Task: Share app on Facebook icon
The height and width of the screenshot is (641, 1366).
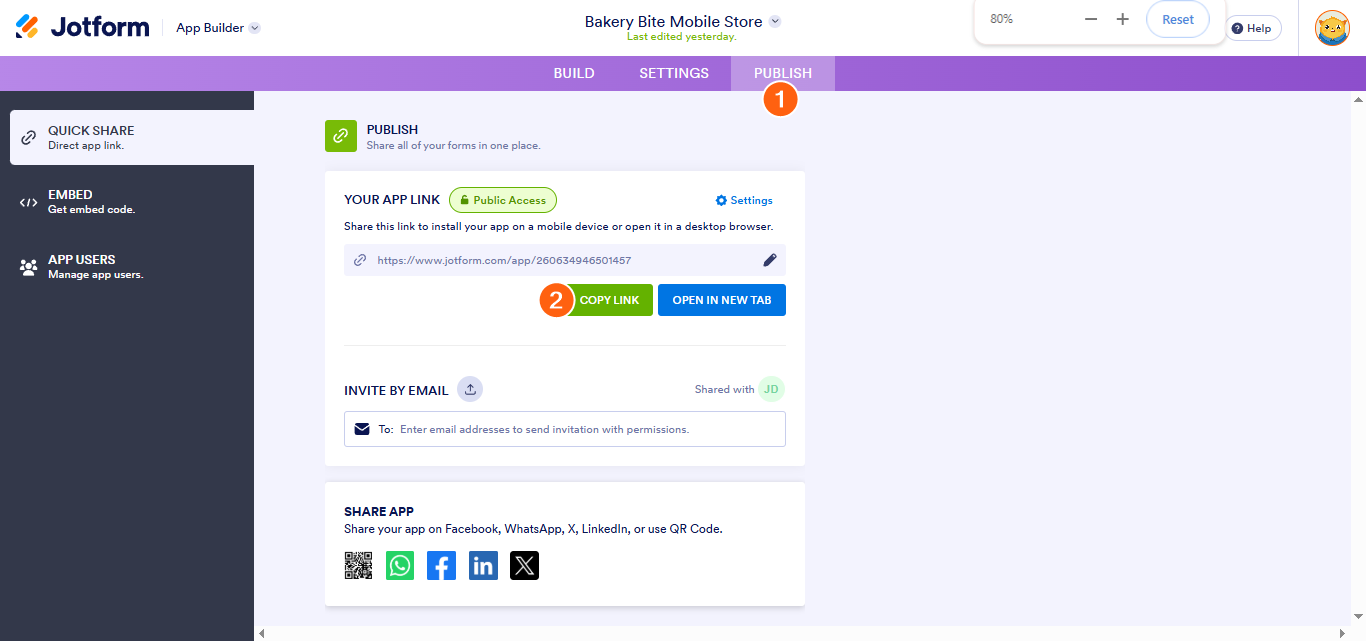Action: [x=441, y=566]
